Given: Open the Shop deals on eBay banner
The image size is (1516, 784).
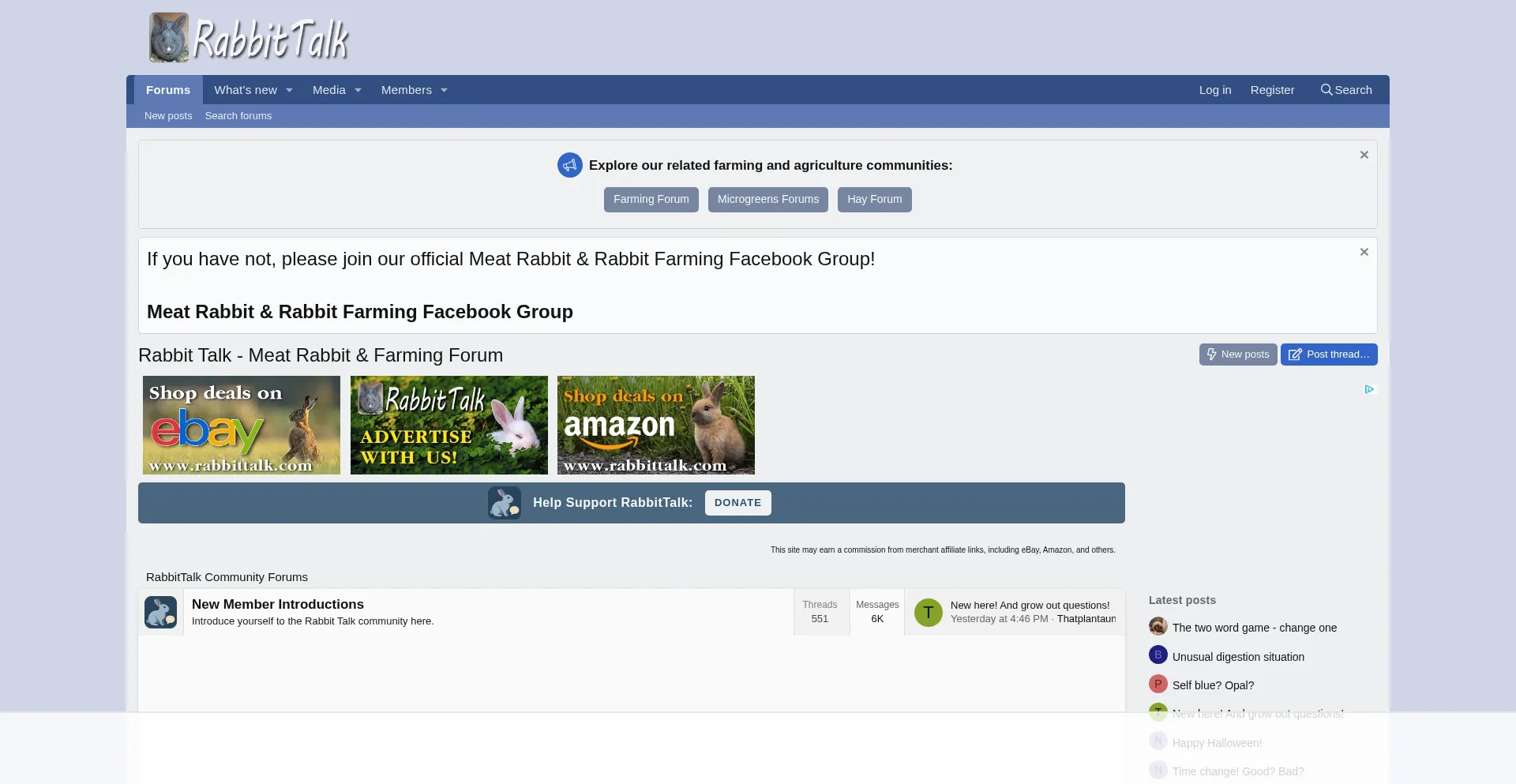Looking at the screenshot, I should coord(242,426).
